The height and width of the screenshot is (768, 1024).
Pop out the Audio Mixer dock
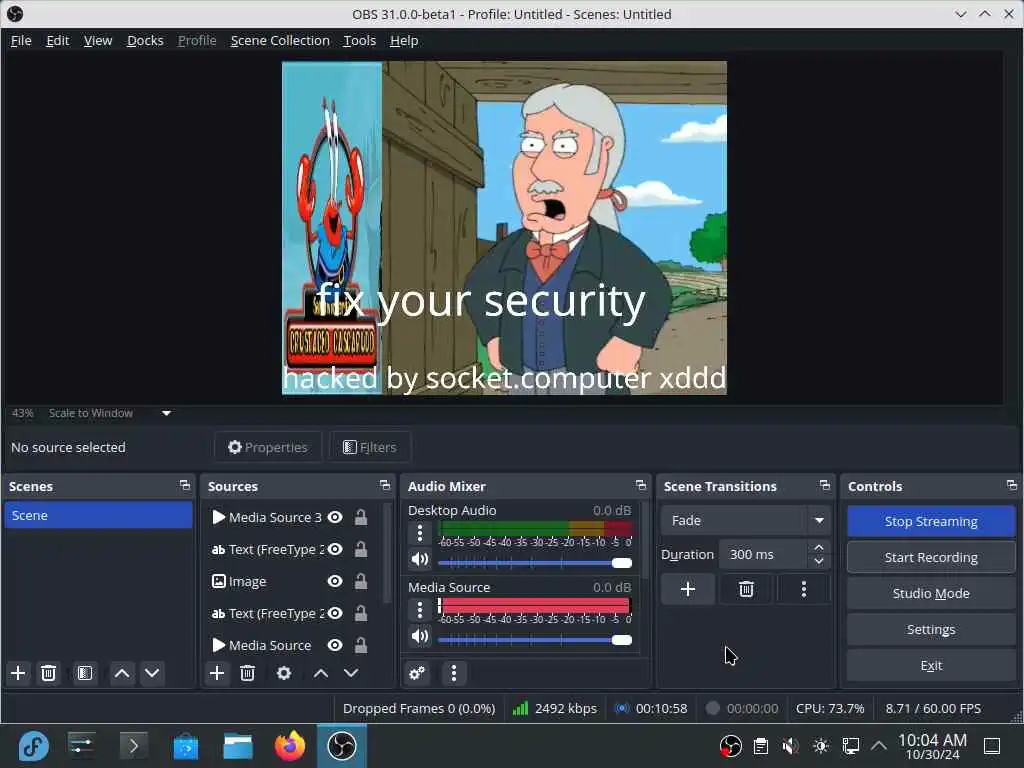[641, 485]
